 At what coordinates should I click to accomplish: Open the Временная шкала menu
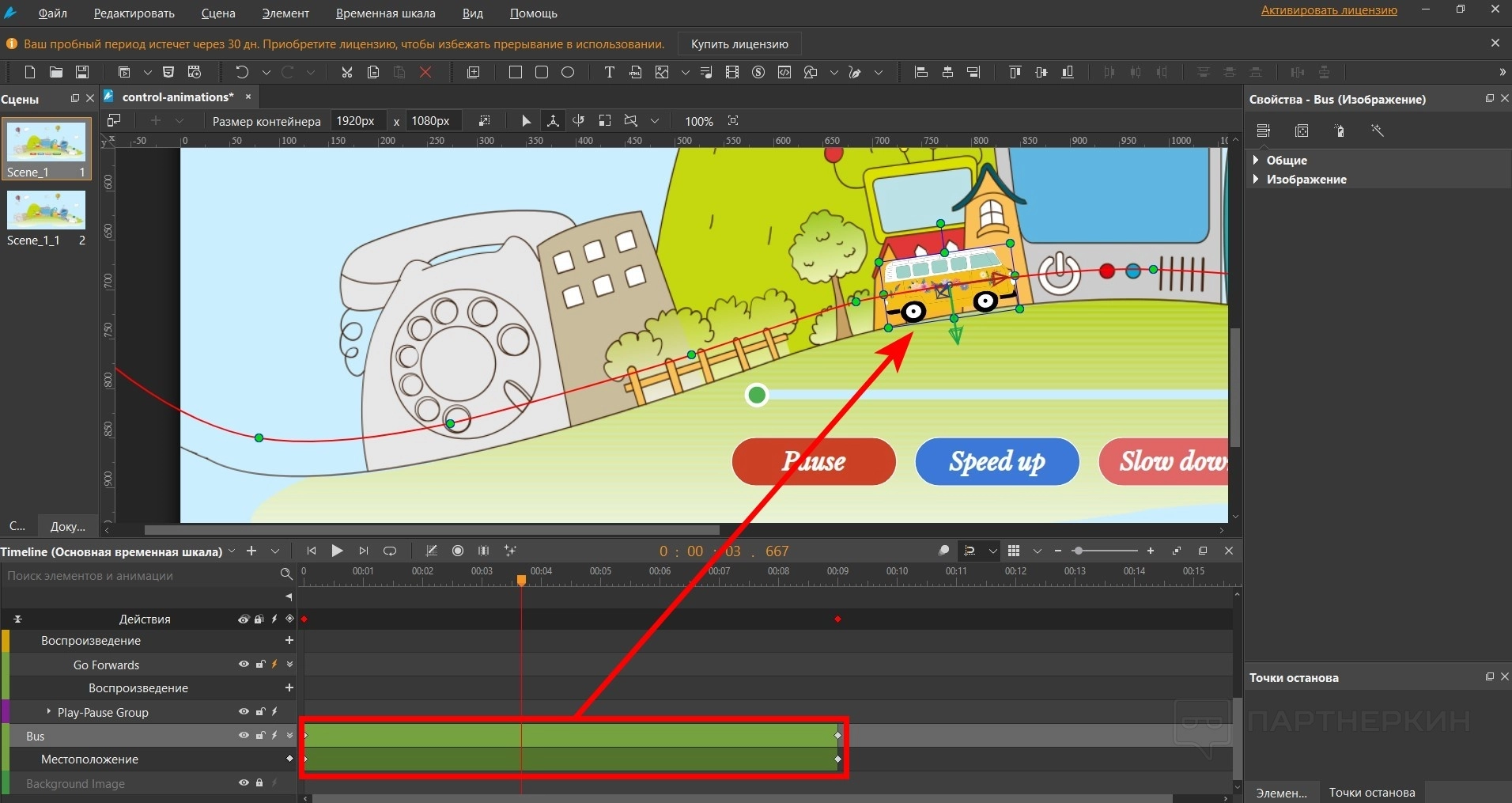(x=385, y=13)
